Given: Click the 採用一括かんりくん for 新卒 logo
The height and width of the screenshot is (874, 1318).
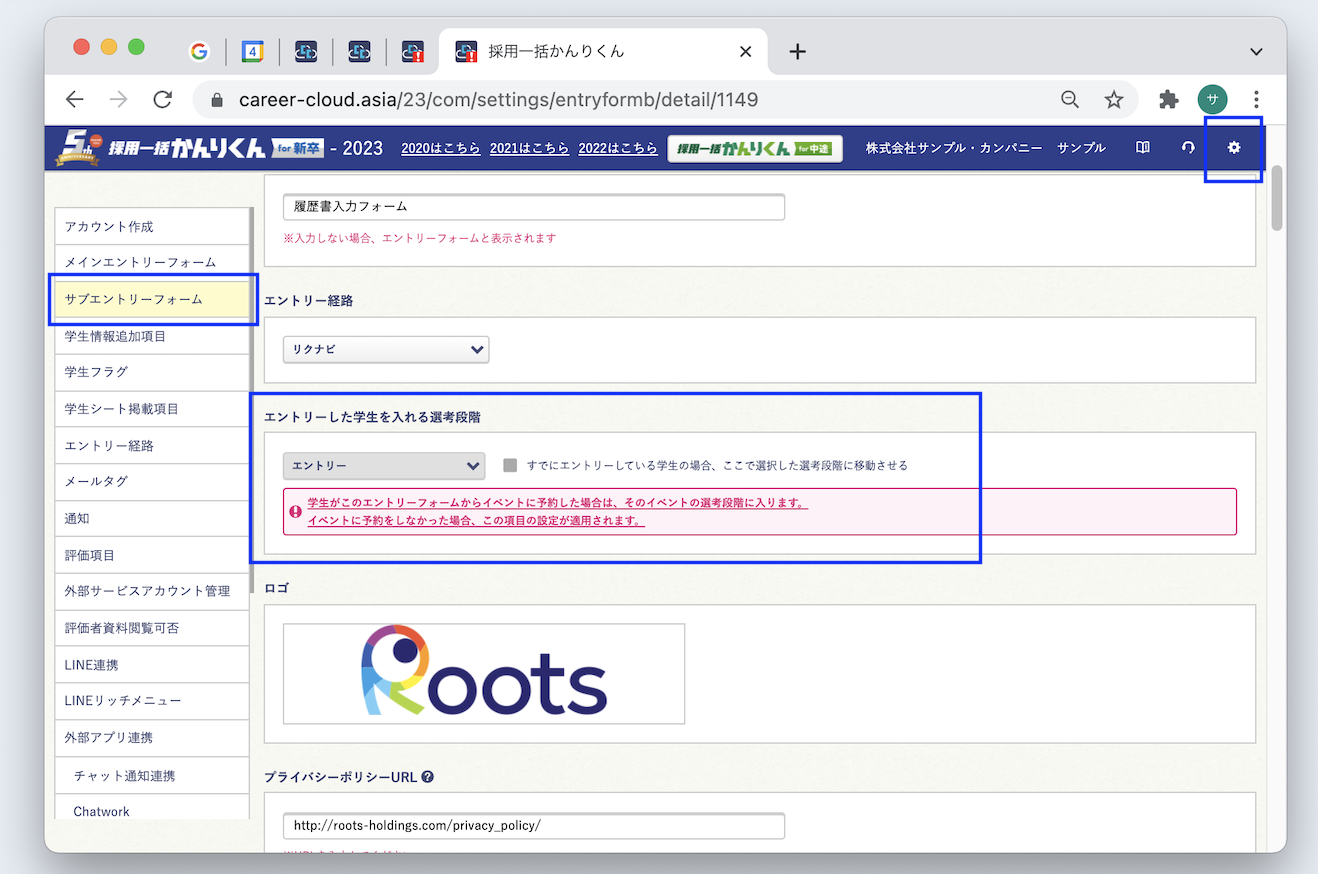Looking at the screenshot, I should [190, 148].
